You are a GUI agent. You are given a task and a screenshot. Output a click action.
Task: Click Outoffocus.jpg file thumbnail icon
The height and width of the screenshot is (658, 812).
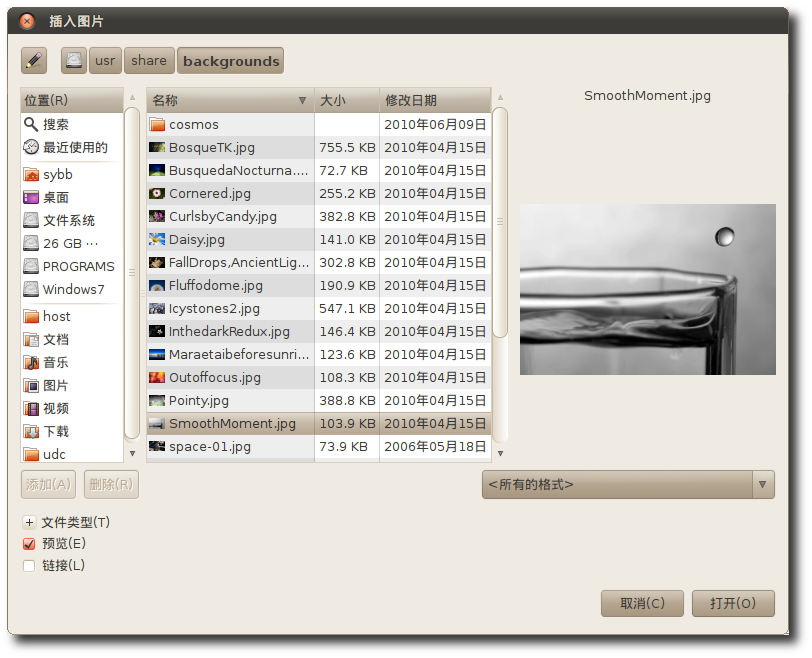157,377
